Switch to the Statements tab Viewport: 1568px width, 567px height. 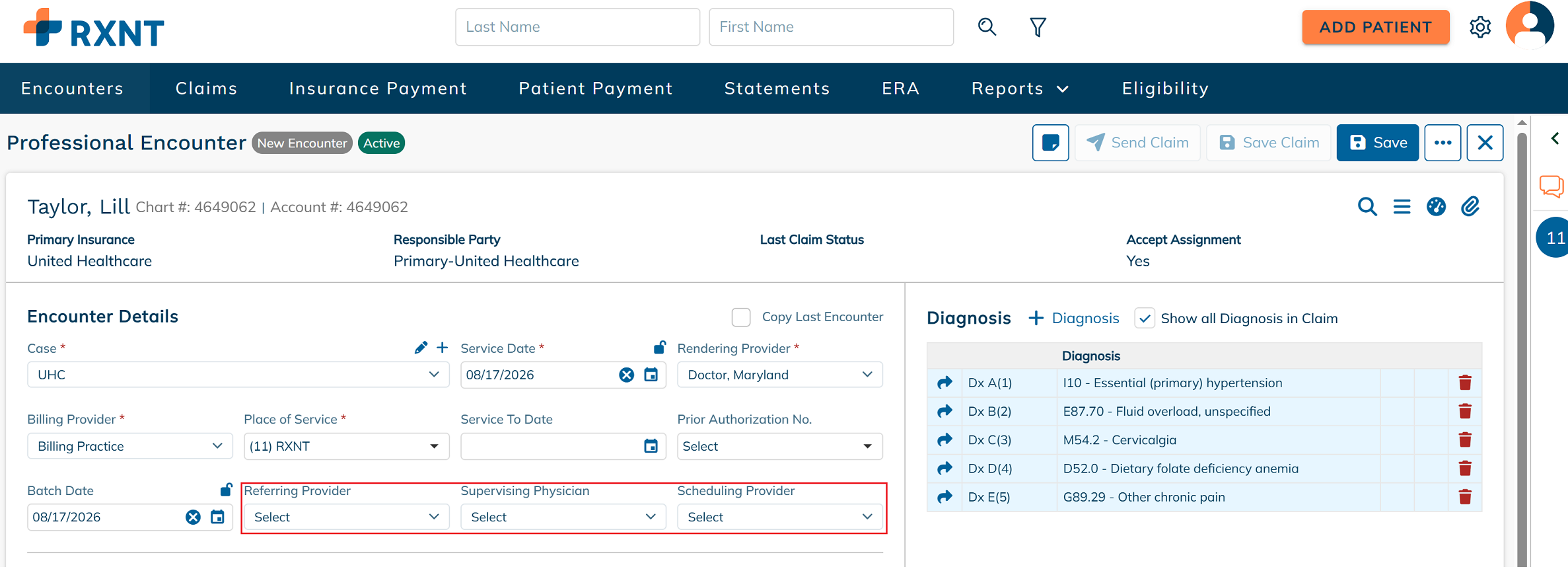pyautogui.click(x=777, y=89)
